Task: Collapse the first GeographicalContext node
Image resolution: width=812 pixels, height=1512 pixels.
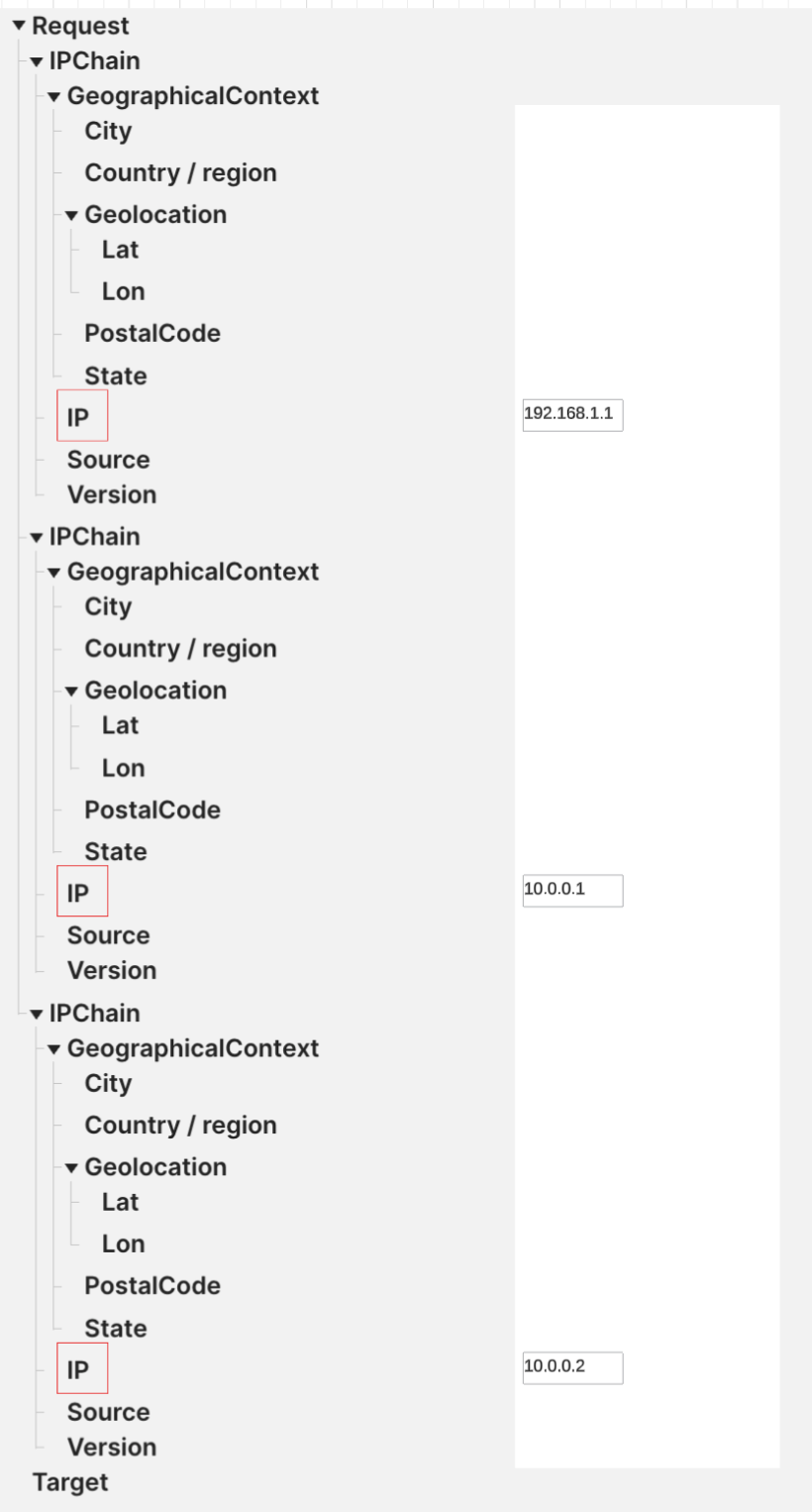Action: click(x=52, y=96)
